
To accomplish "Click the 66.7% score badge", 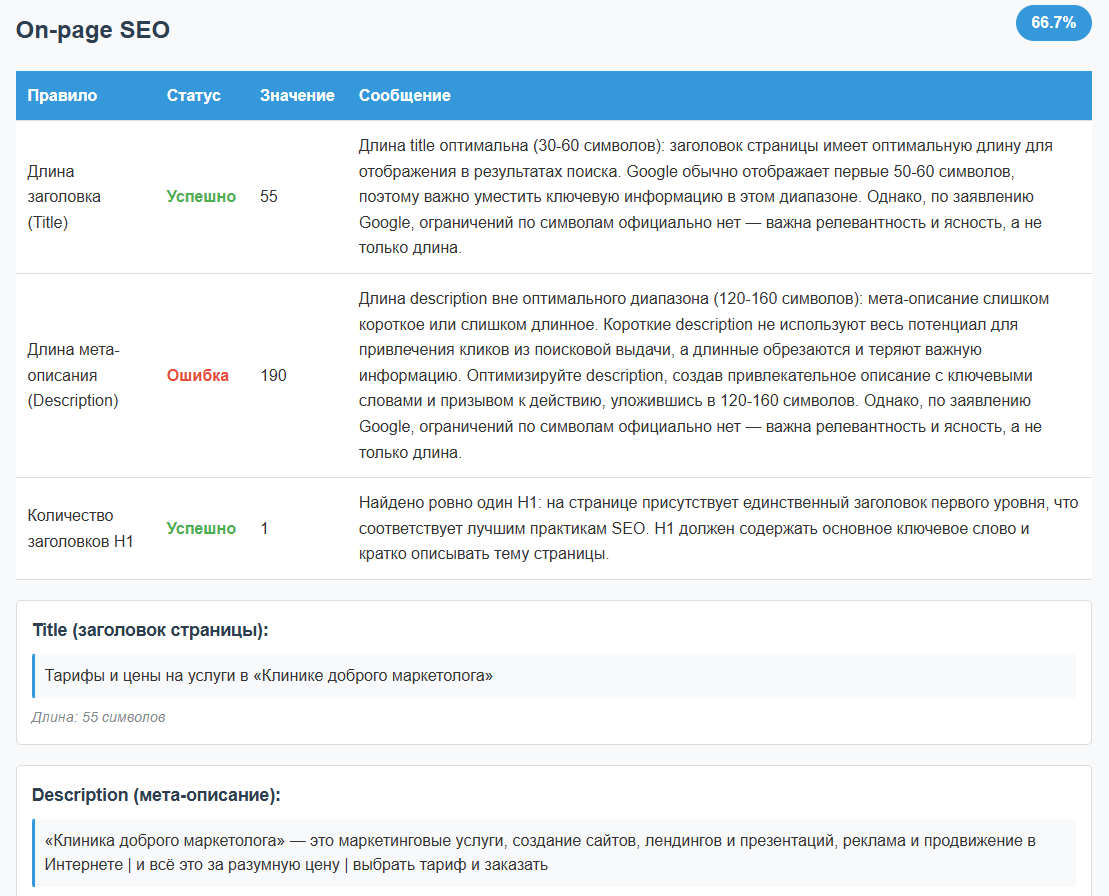I will point(1053,23).
